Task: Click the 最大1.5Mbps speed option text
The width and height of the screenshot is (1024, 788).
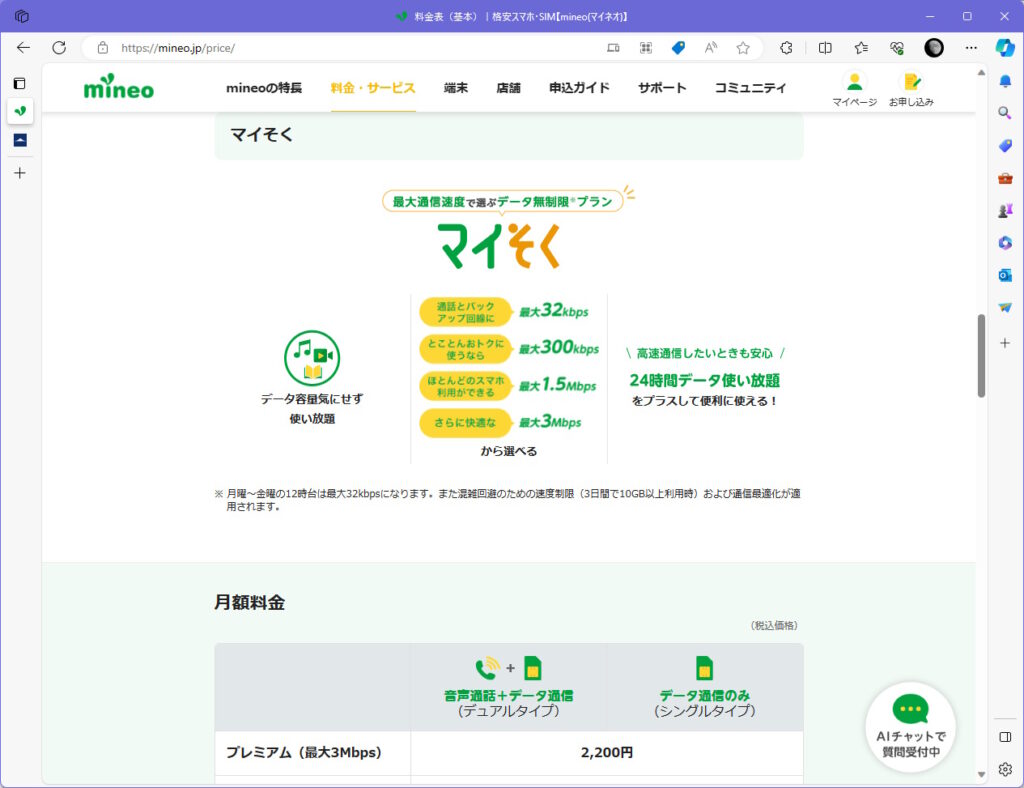Action: click(x=558, y=385)
